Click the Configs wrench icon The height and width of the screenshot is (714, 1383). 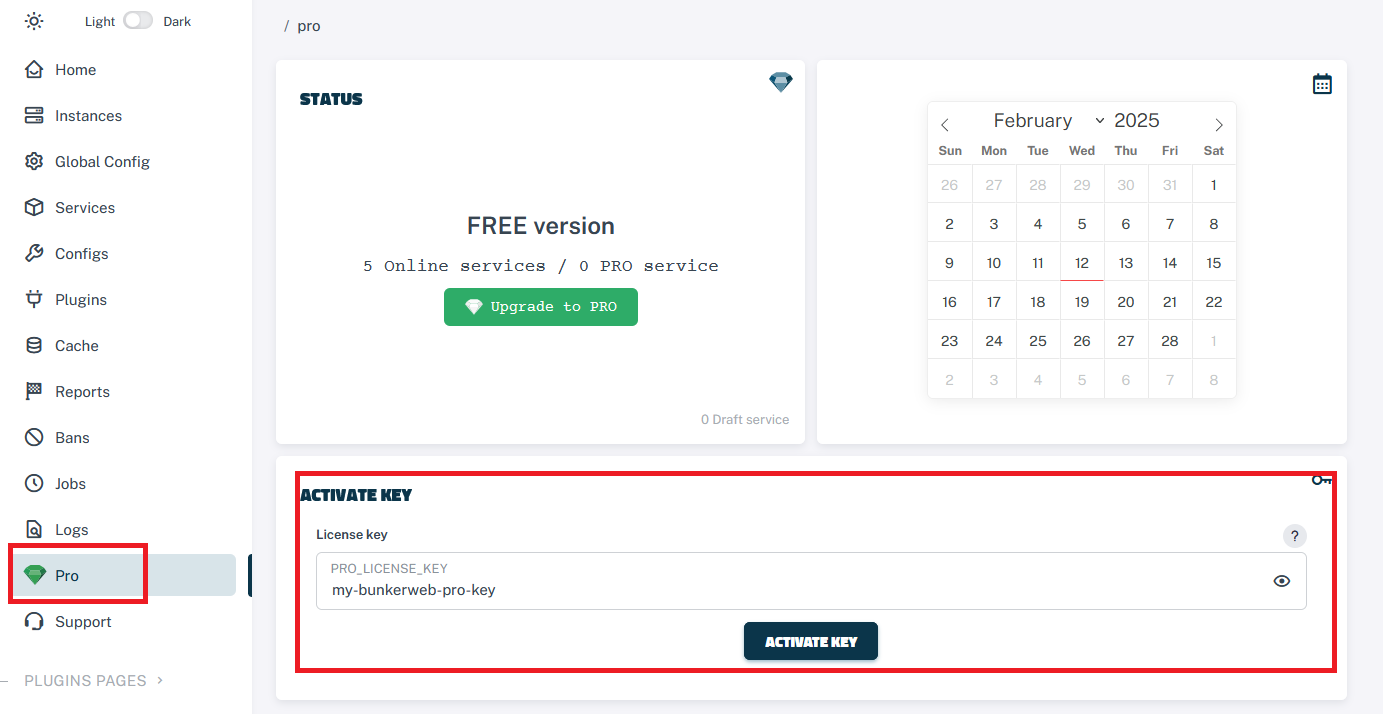pos(34,254)
